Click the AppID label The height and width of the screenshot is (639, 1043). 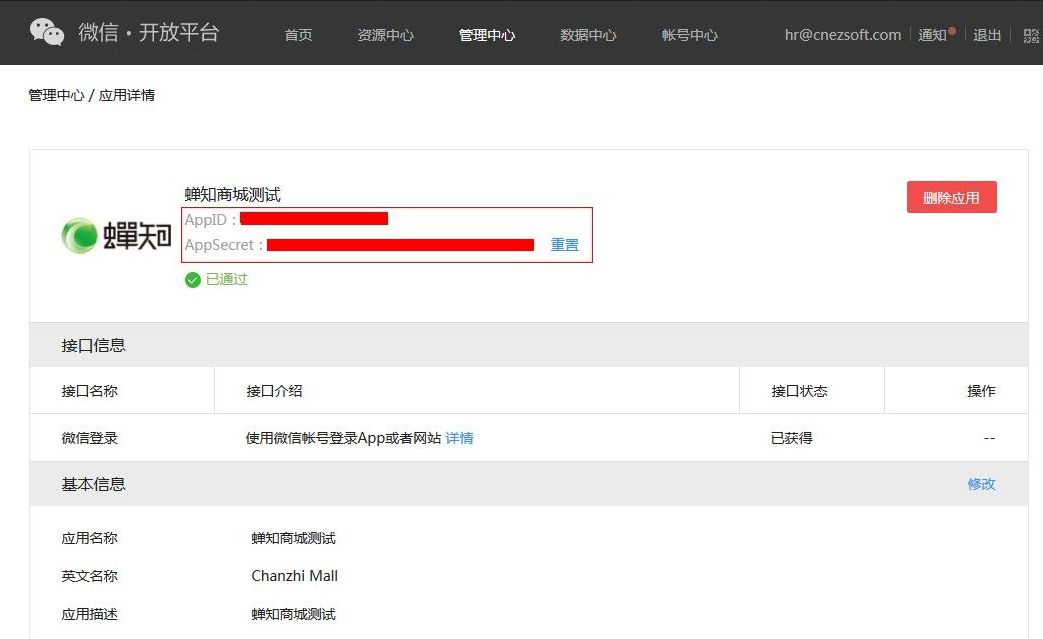tap(210, 219)
